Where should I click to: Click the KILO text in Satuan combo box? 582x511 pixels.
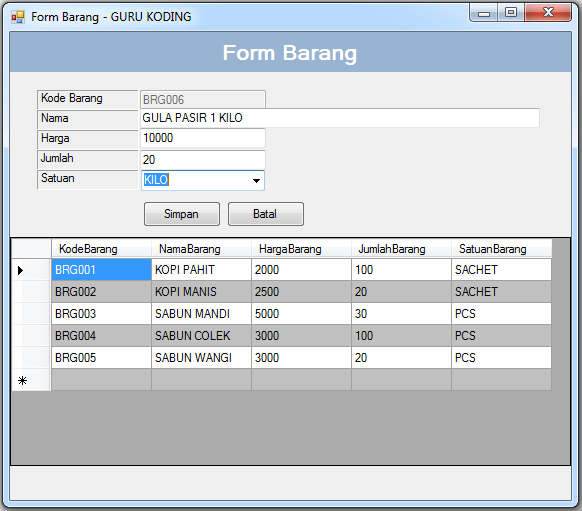156,180
